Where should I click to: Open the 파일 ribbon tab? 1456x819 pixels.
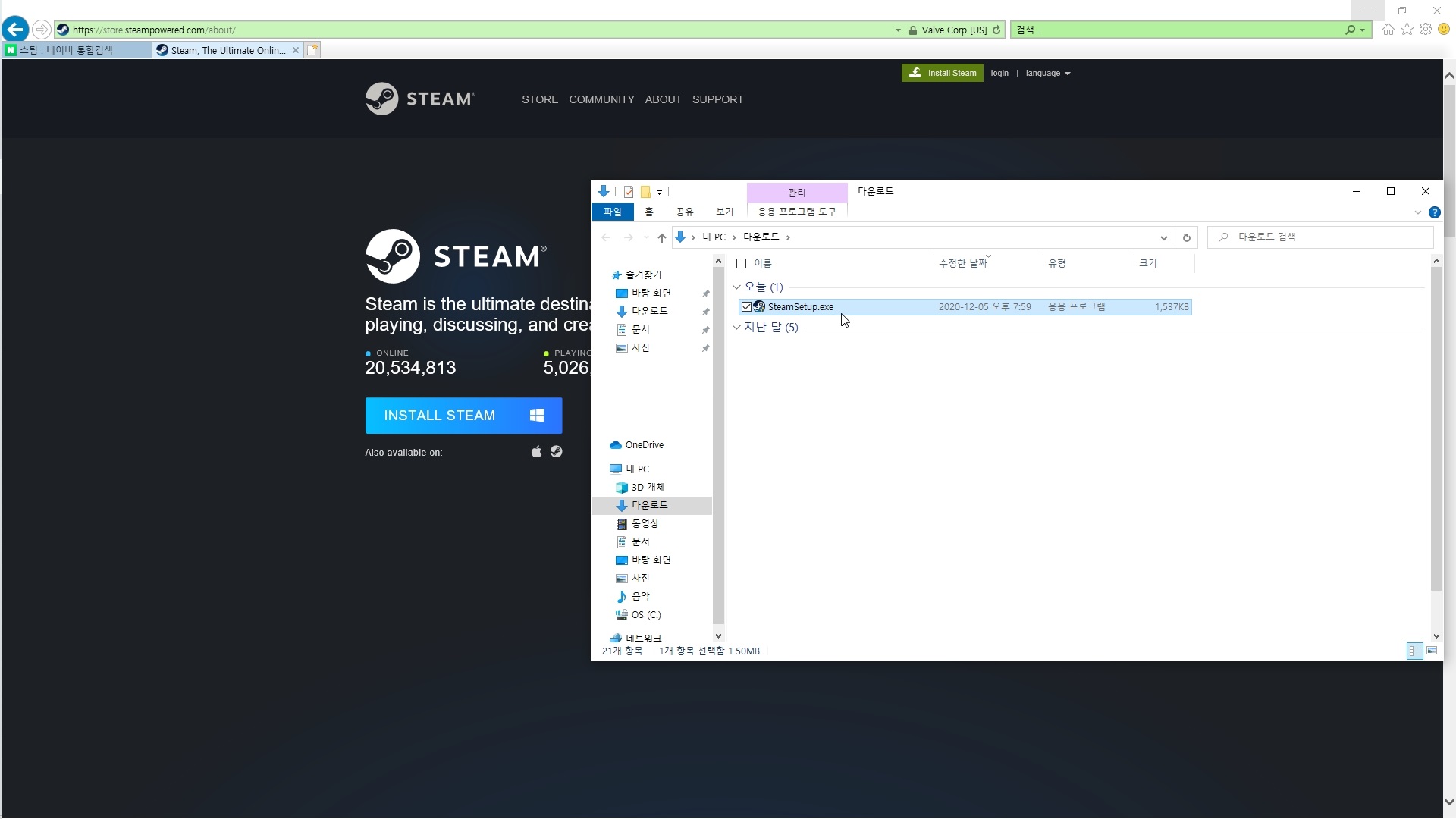[x=612, y=212]
